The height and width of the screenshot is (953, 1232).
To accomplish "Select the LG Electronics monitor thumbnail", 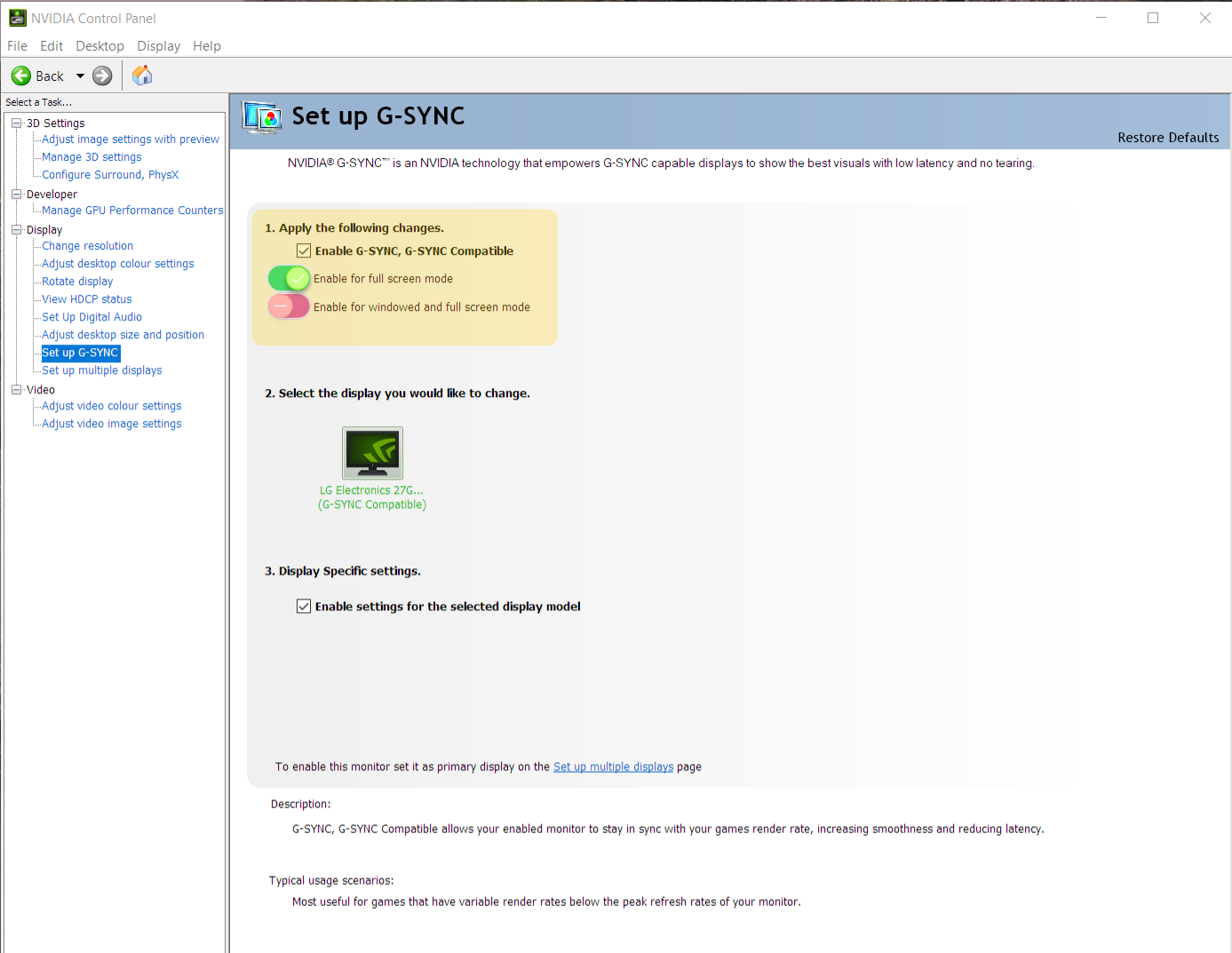I will 373,453.
